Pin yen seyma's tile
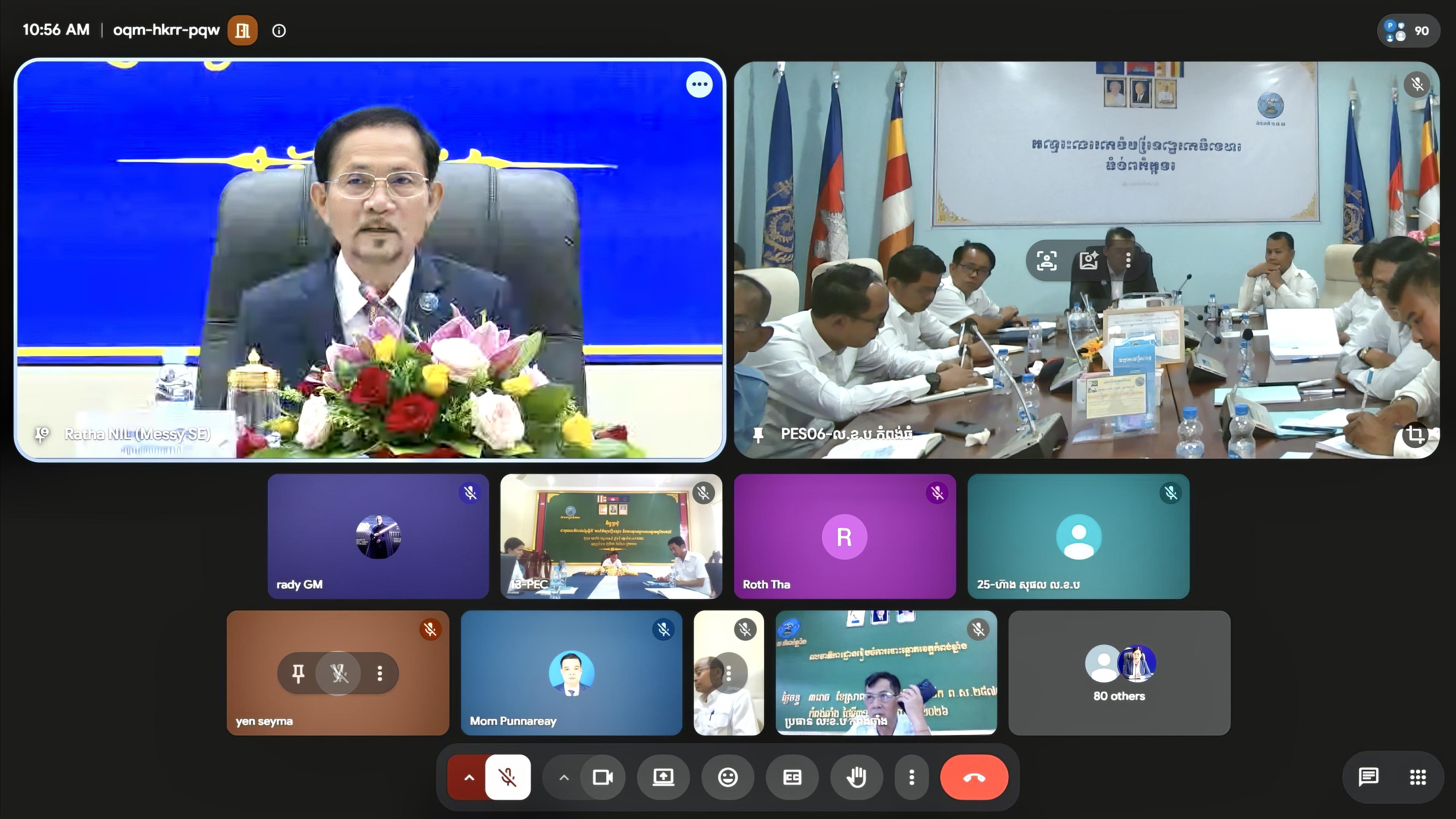 click(298, 673)
